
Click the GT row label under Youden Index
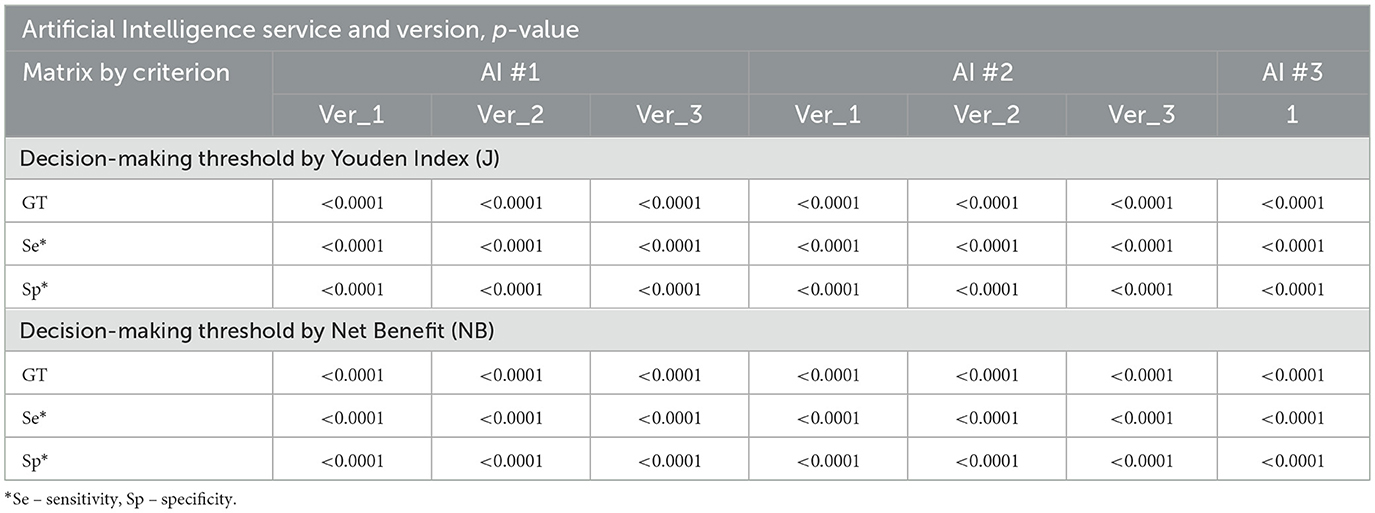pyautogui.click(x=34, y=203)
